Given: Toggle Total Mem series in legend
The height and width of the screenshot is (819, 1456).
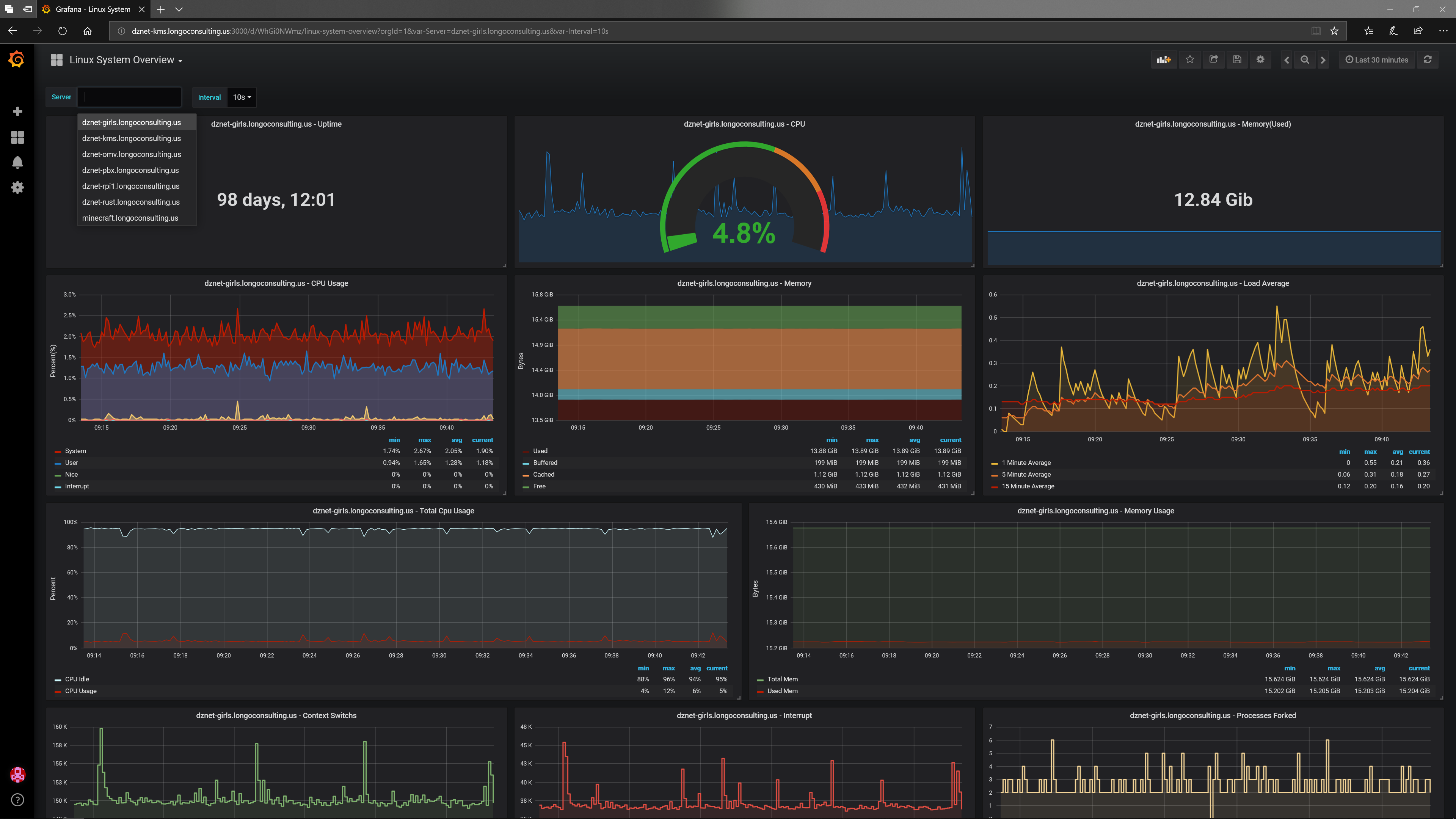Looking at the screenshot, I should [782, 679].
